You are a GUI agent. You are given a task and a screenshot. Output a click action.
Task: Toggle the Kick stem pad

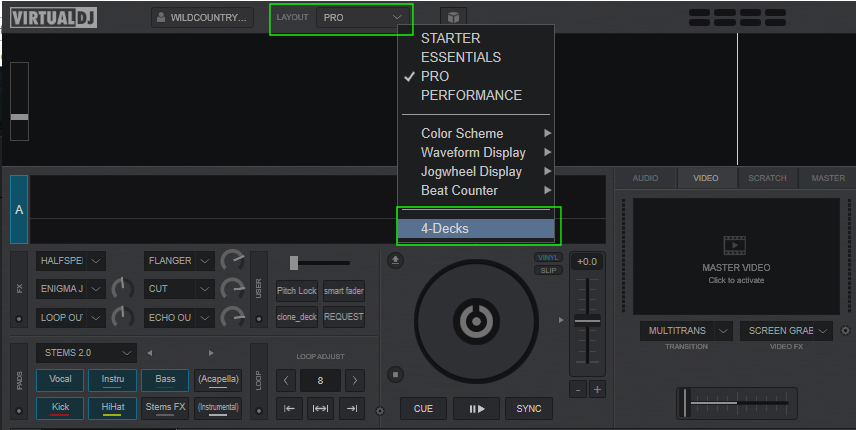click(x=60, y=408)
